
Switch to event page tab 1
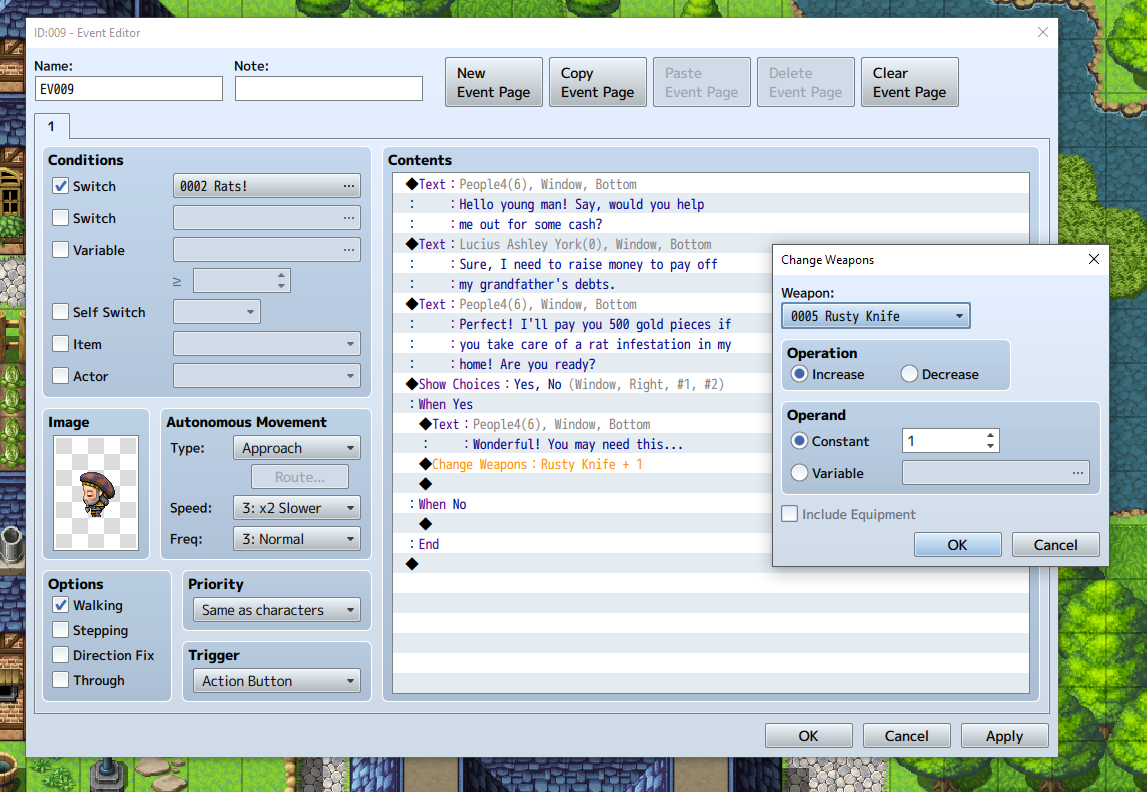click(x=52, y=126)
